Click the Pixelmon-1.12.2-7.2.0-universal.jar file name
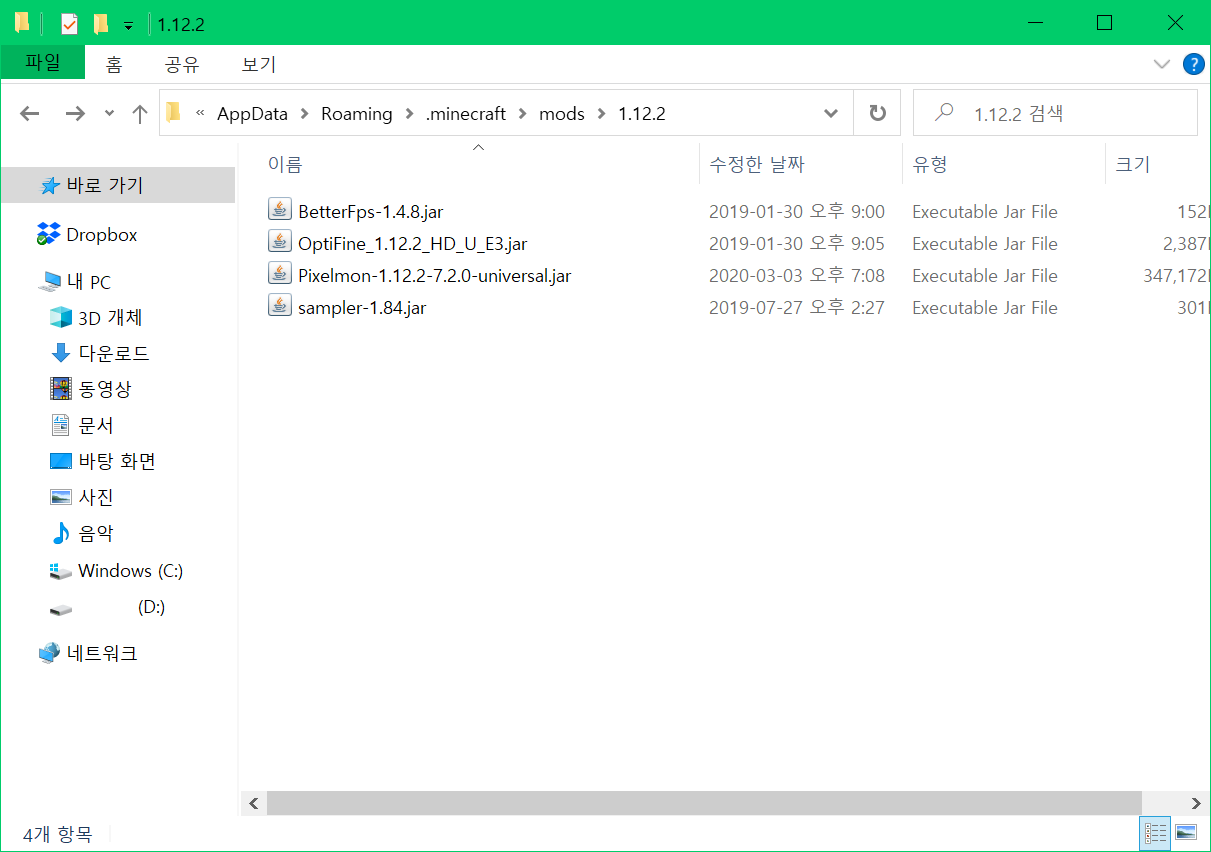The width and height of the screenshot is (1211, 852). pos(434,275)
